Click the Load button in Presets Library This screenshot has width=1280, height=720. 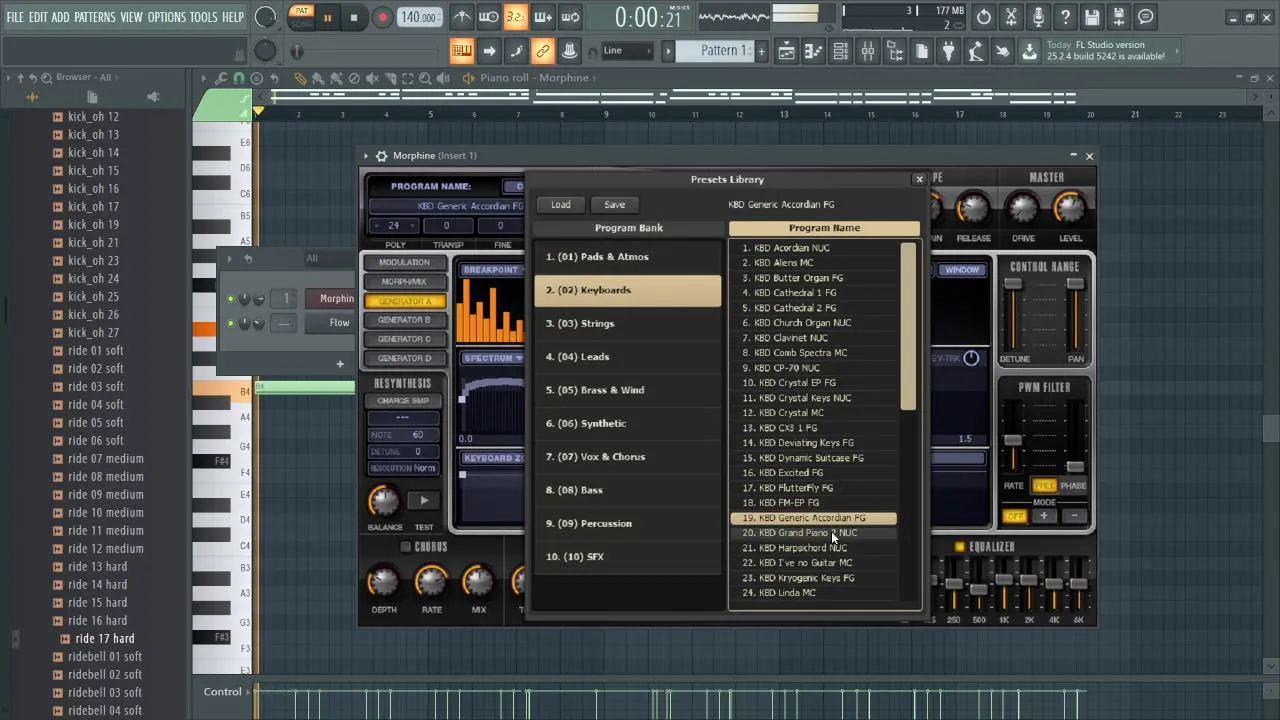click(x=560, y=205)
